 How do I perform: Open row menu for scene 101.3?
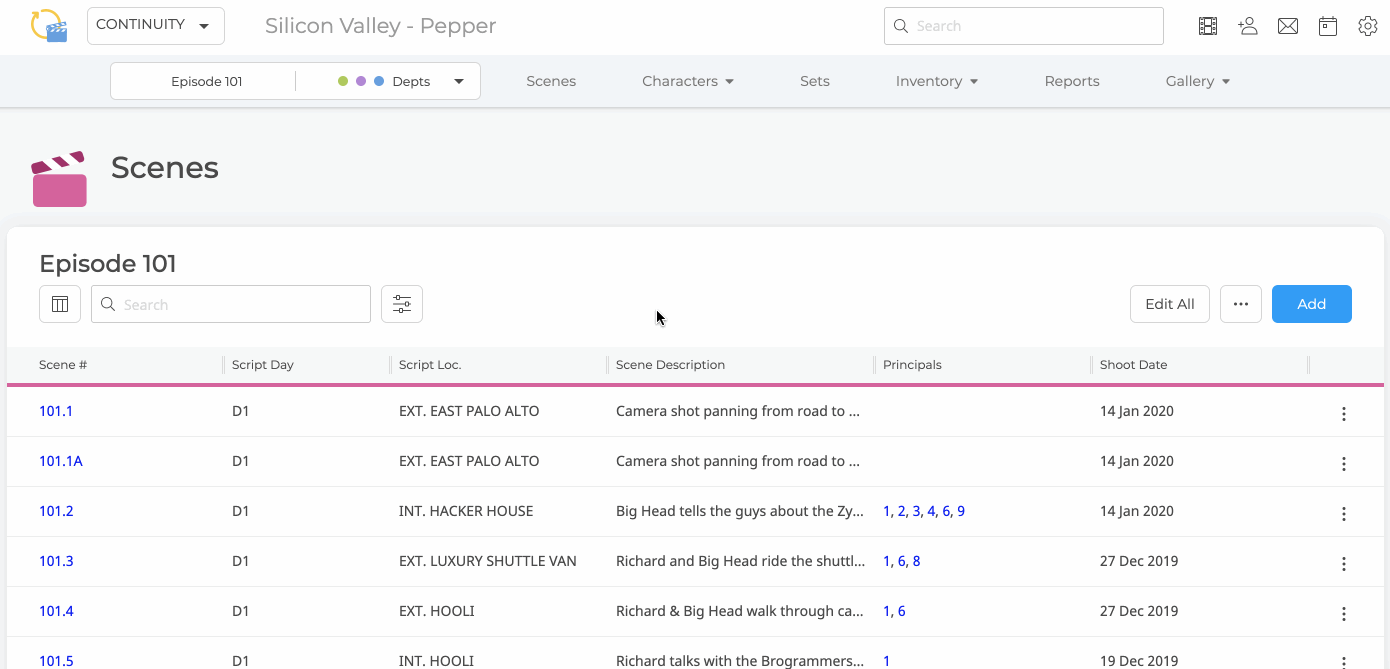click(x=1344, y=564)
